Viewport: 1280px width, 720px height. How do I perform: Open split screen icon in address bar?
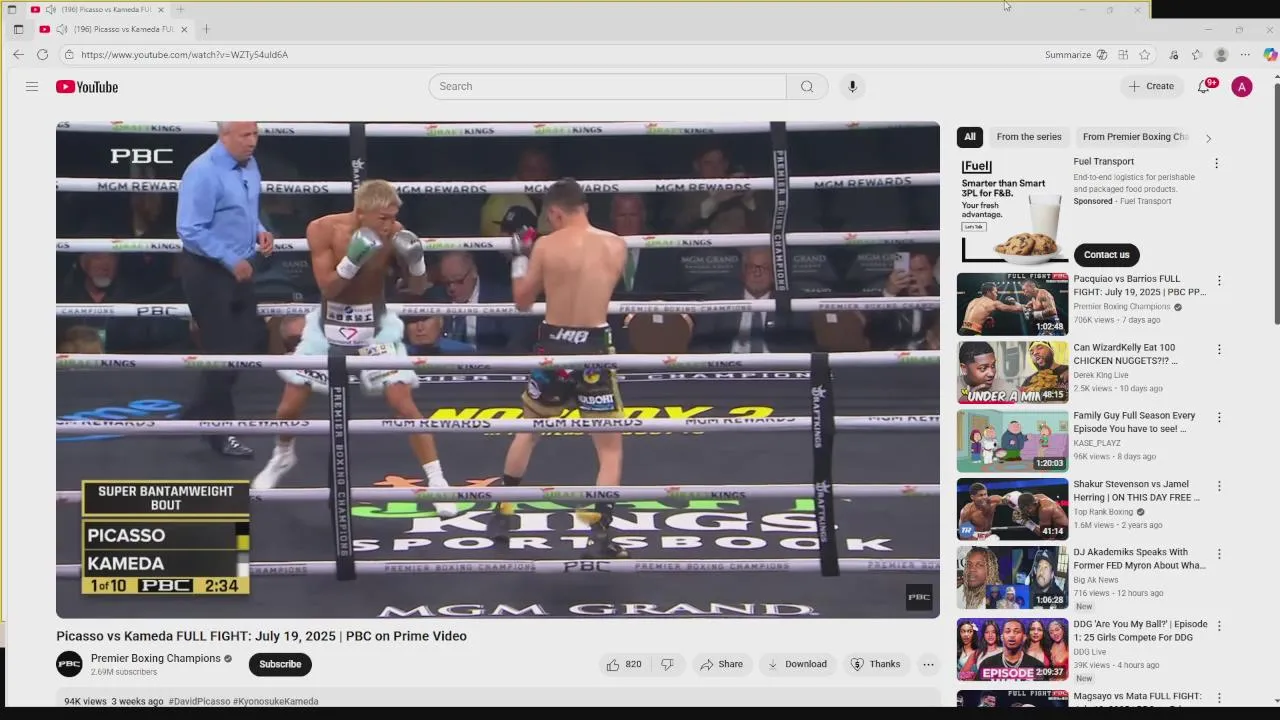[x=1124, y=55]
